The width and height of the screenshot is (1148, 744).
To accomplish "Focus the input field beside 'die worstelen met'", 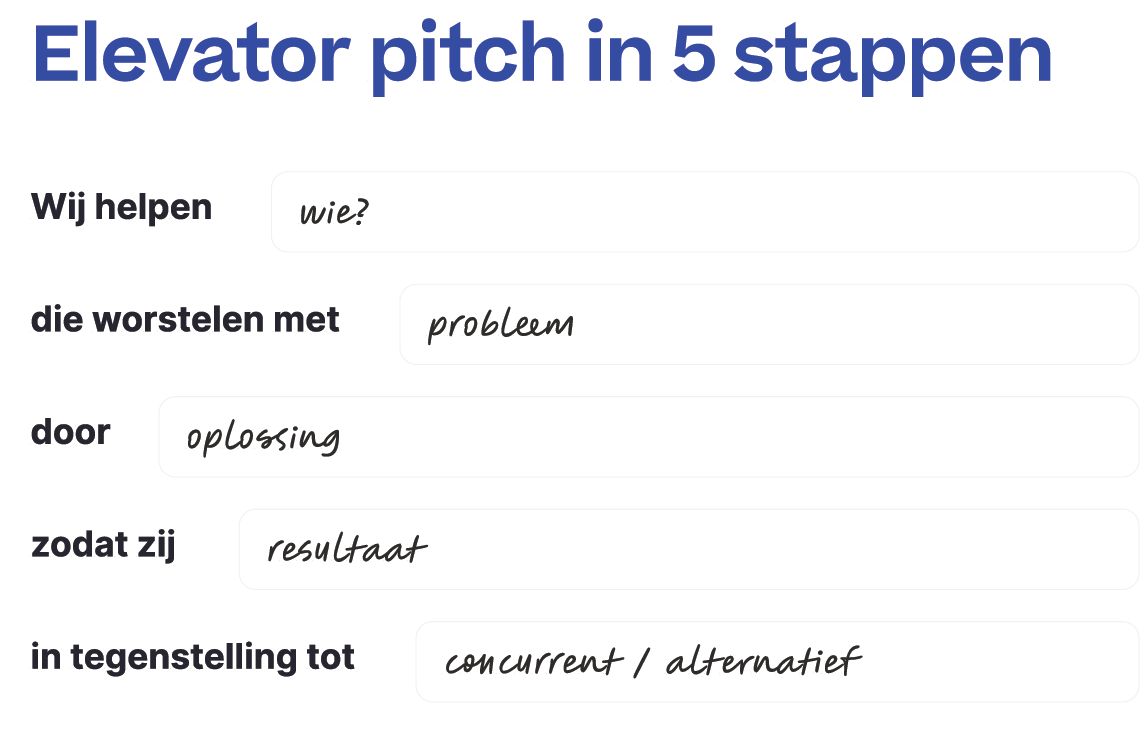I will tap(769, 324).
